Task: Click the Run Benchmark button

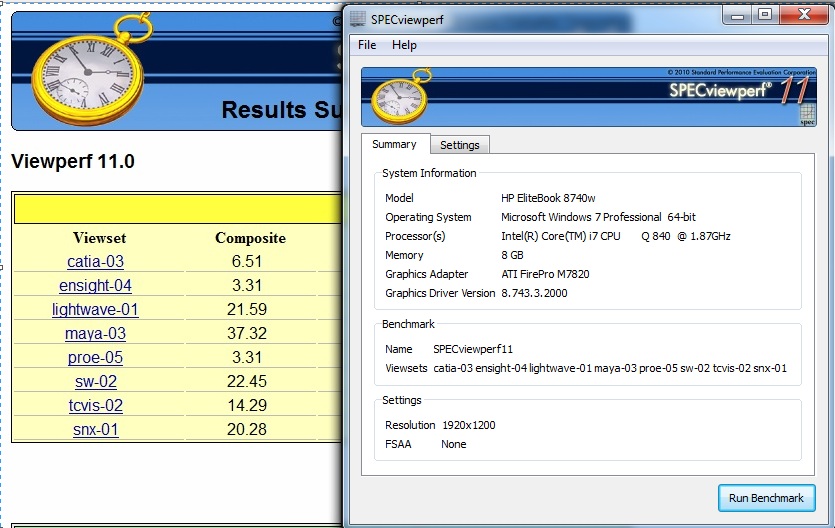Action: (766, 498)
